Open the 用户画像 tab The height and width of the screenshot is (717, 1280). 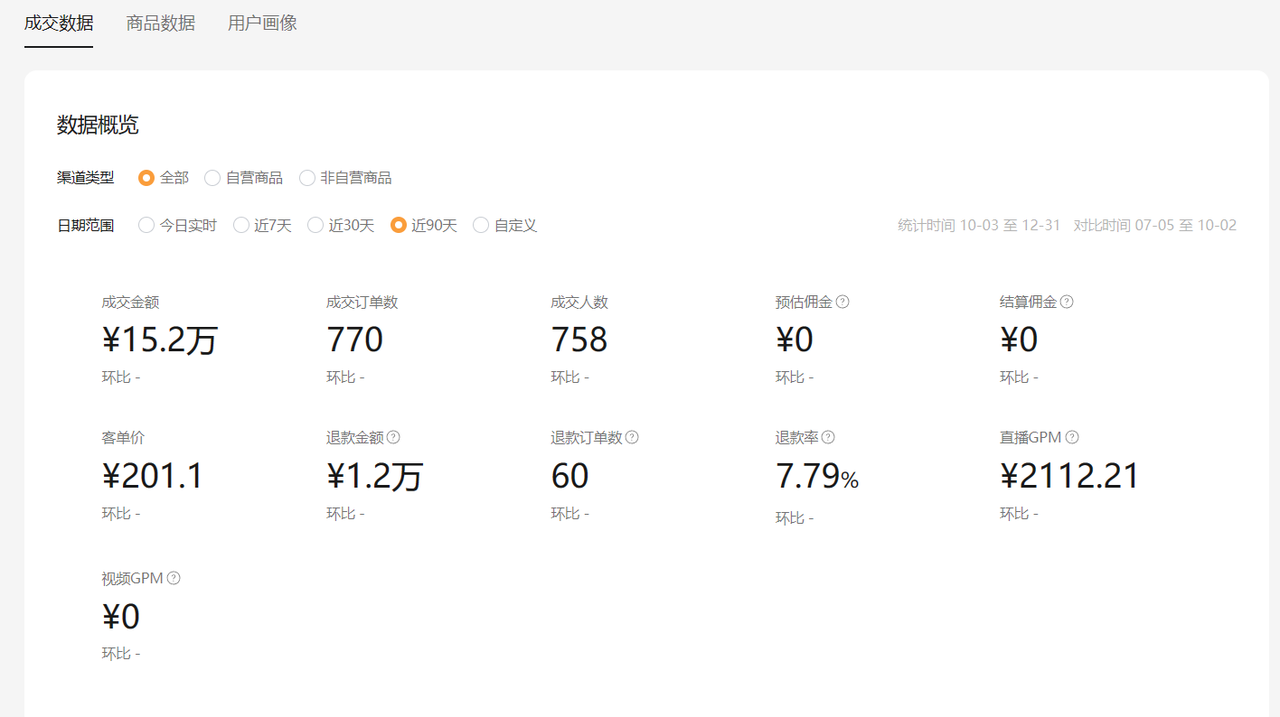click(262, 23)
